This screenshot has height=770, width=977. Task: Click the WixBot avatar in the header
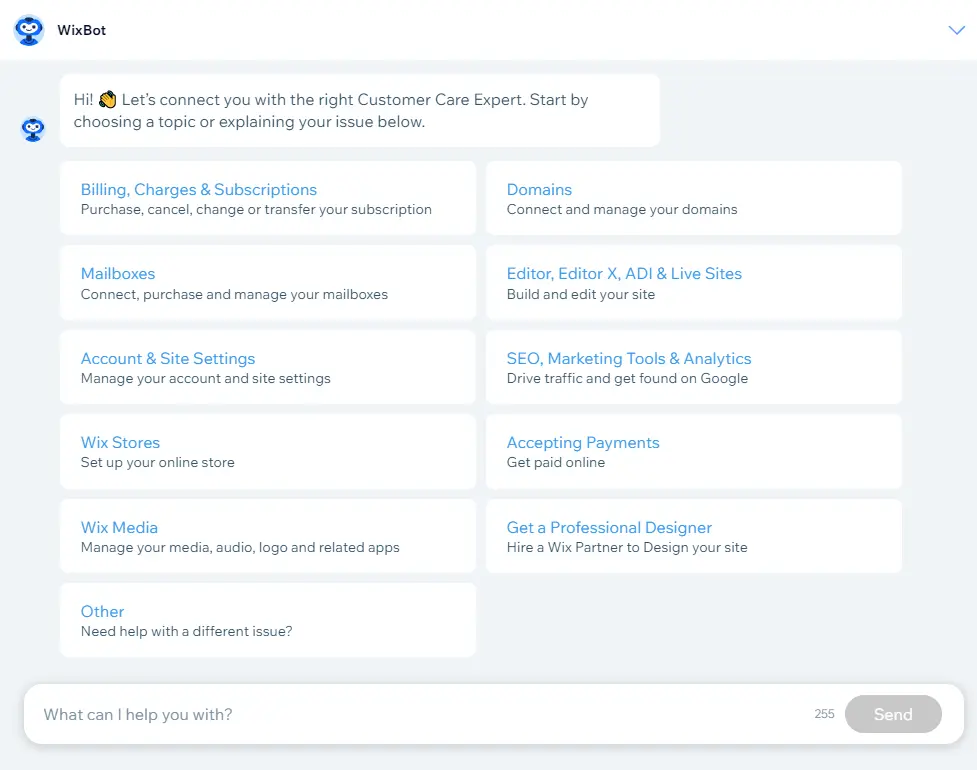tap(29, 30)
